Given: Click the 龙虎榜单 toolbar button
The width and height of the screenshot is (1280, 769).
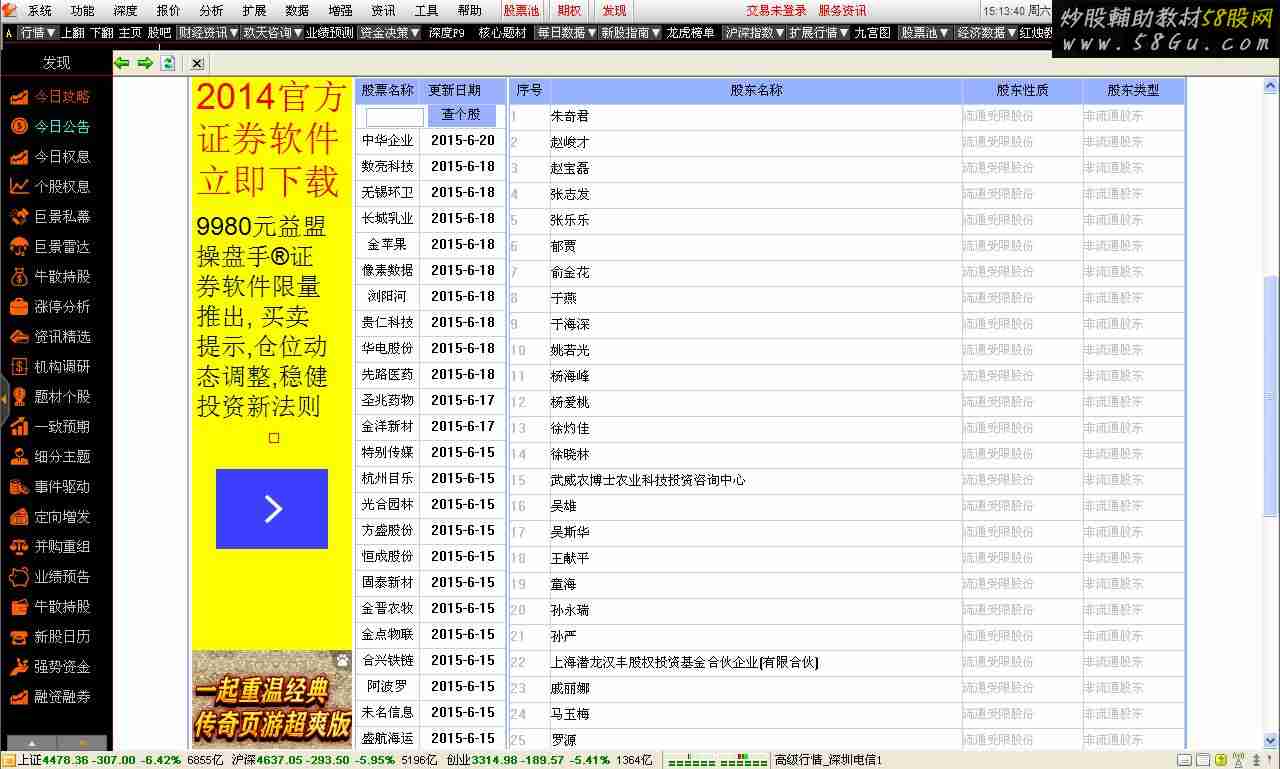Looking at the screenshot, I should (691, 33).
